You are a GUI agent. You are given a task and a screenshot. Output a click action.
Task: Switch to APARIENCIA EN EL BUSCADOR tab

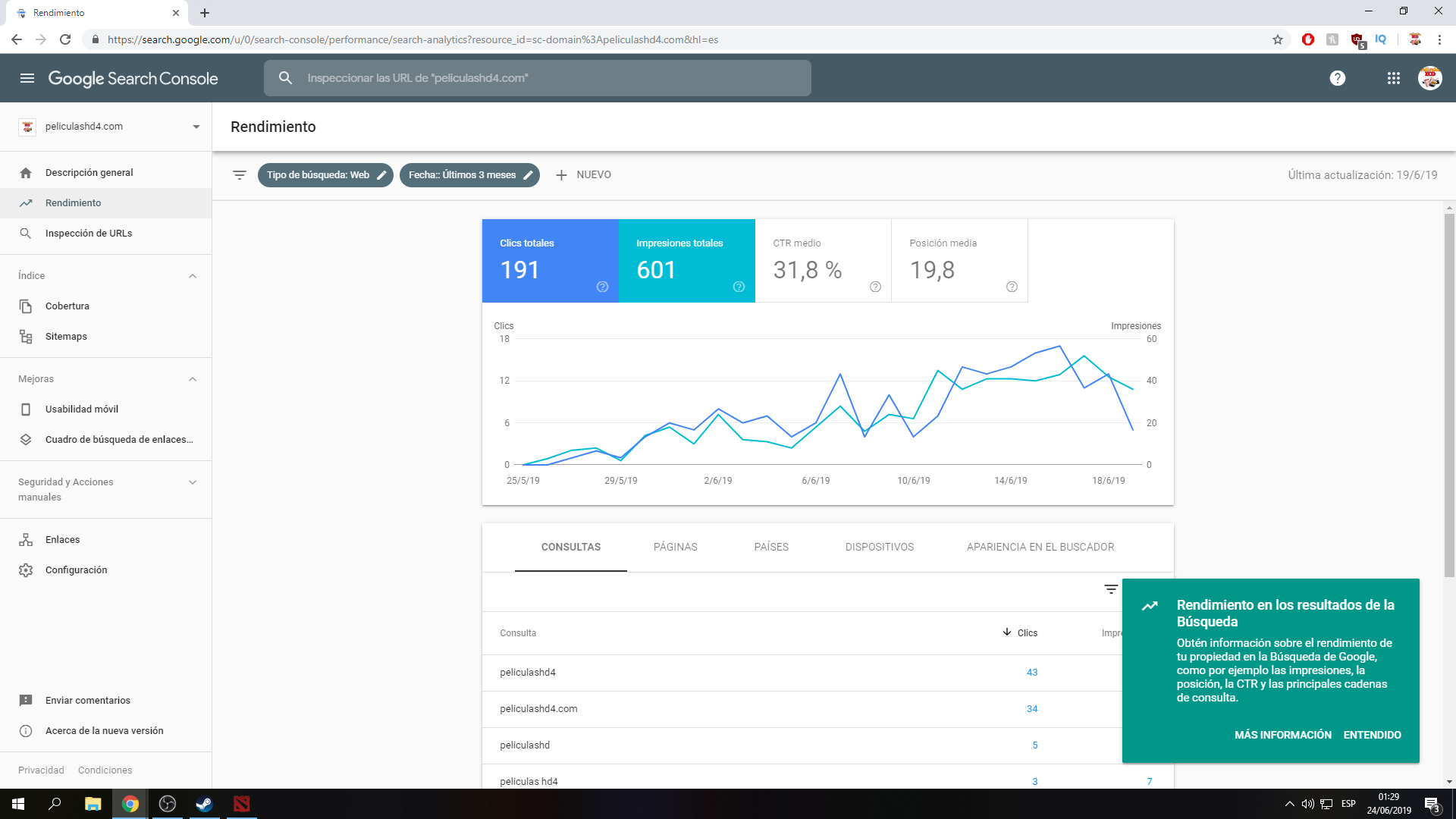click(x=1040, y=548)
